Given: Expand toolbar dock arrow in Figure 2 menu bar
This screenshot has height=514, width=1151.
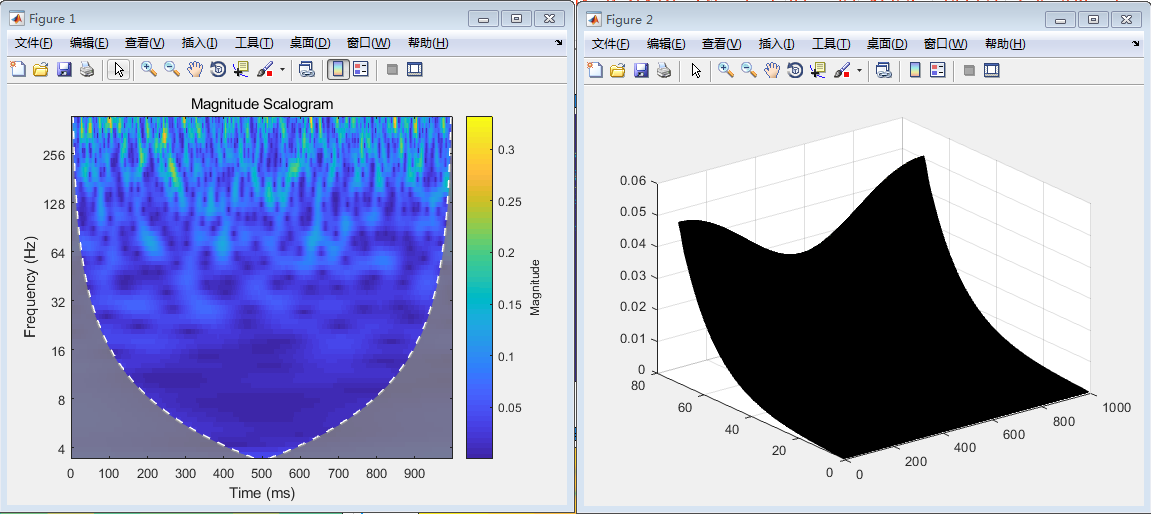Looking at the screenshot, I should point(1136,44).
